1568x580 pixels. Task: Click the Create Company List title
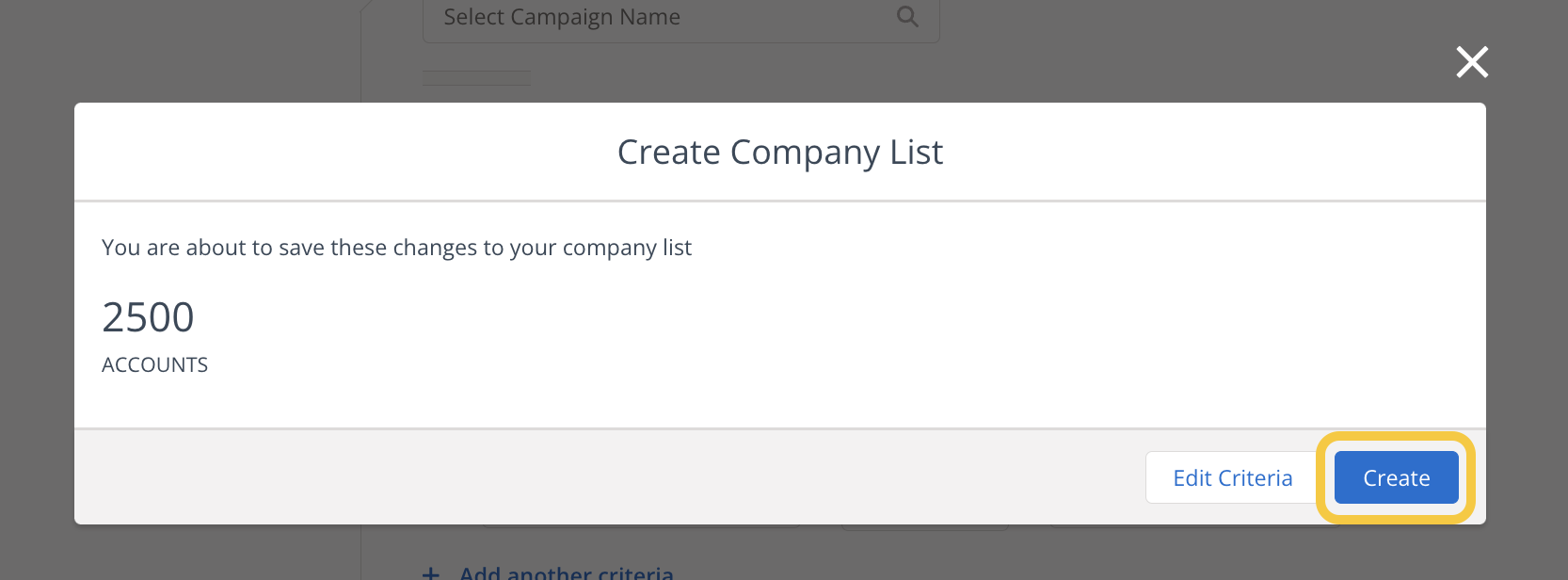coord(779,153)
